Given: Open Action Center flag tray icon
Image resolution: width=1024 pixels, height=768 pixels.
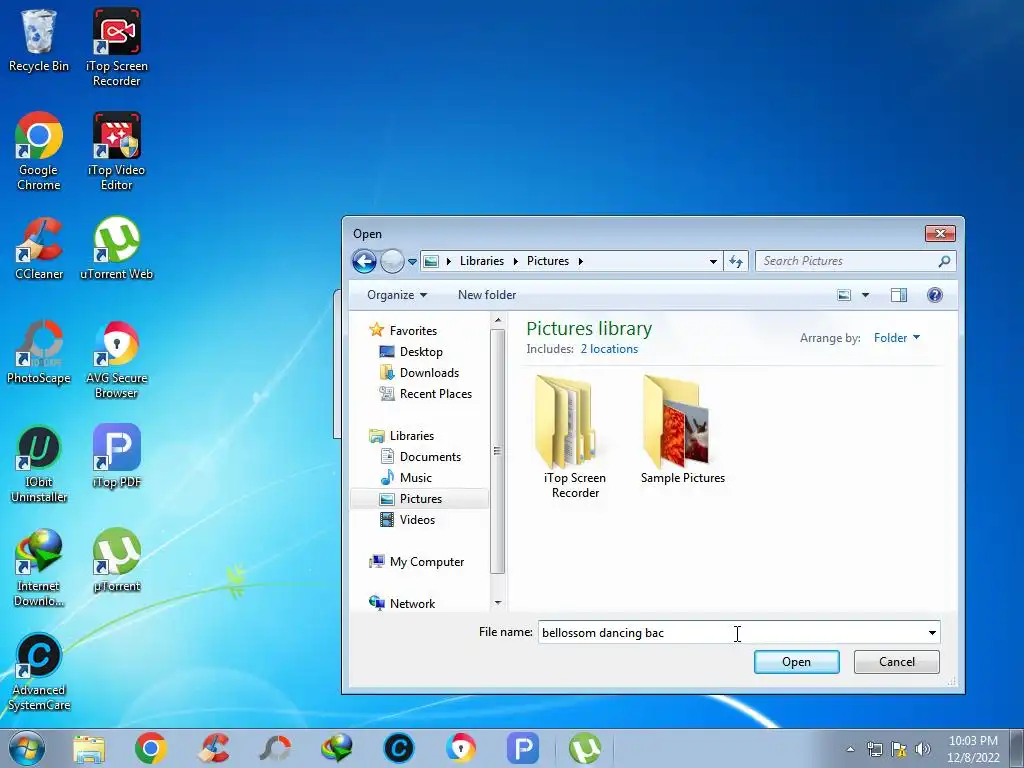Looking at the screenshot, I should [x=899, y=749].
